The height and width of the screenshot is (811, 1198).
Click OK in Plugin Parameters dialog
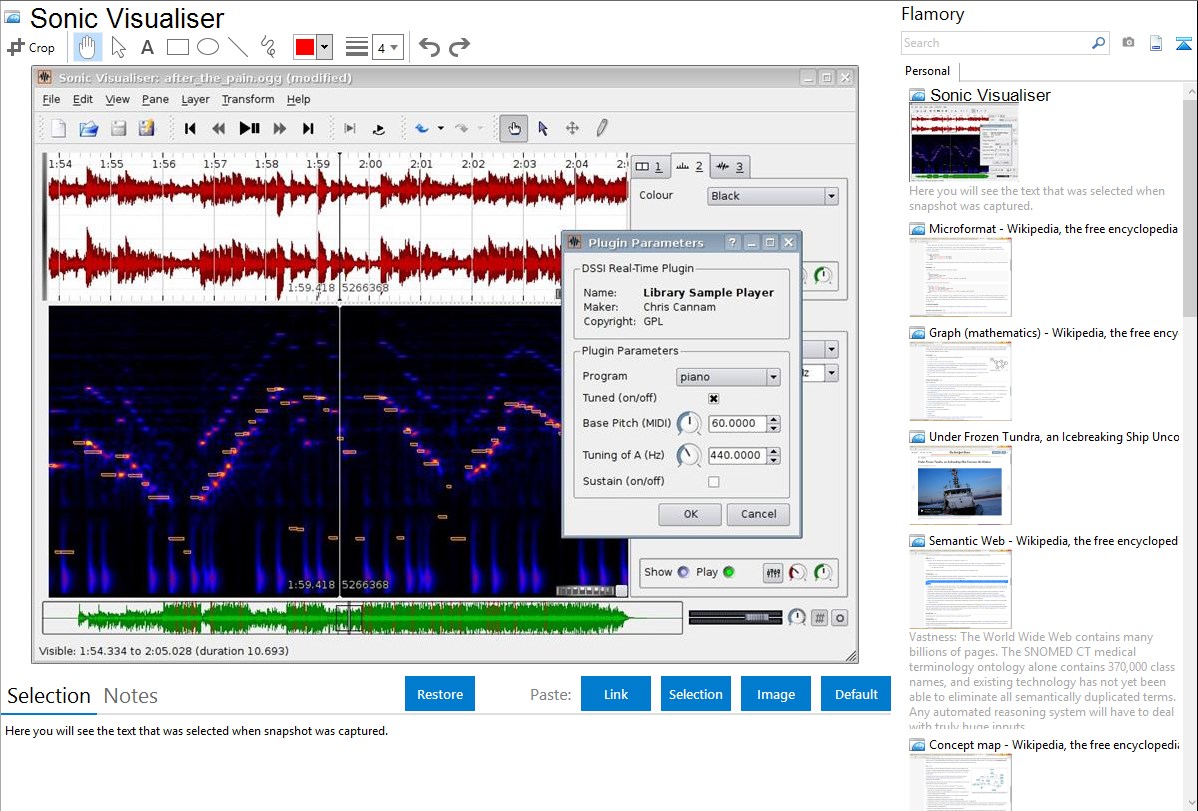(690, 514)
